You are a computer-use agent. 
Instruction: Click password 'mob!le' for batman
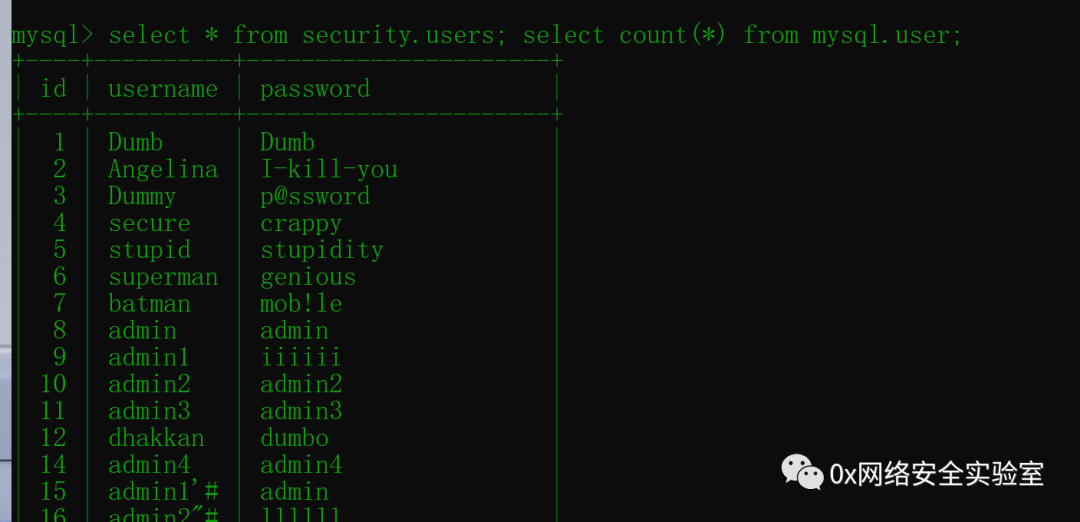tap(301, 304)
